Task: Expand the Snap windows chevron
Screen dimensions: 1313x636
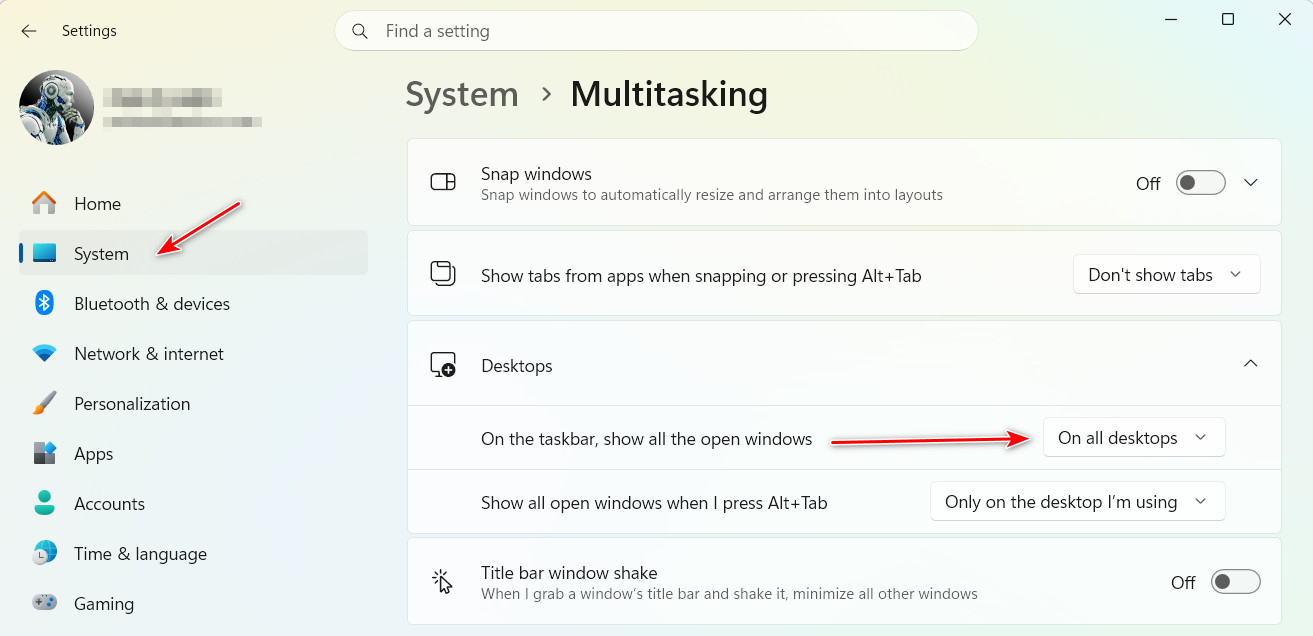Action: (x=1250, y=183)
